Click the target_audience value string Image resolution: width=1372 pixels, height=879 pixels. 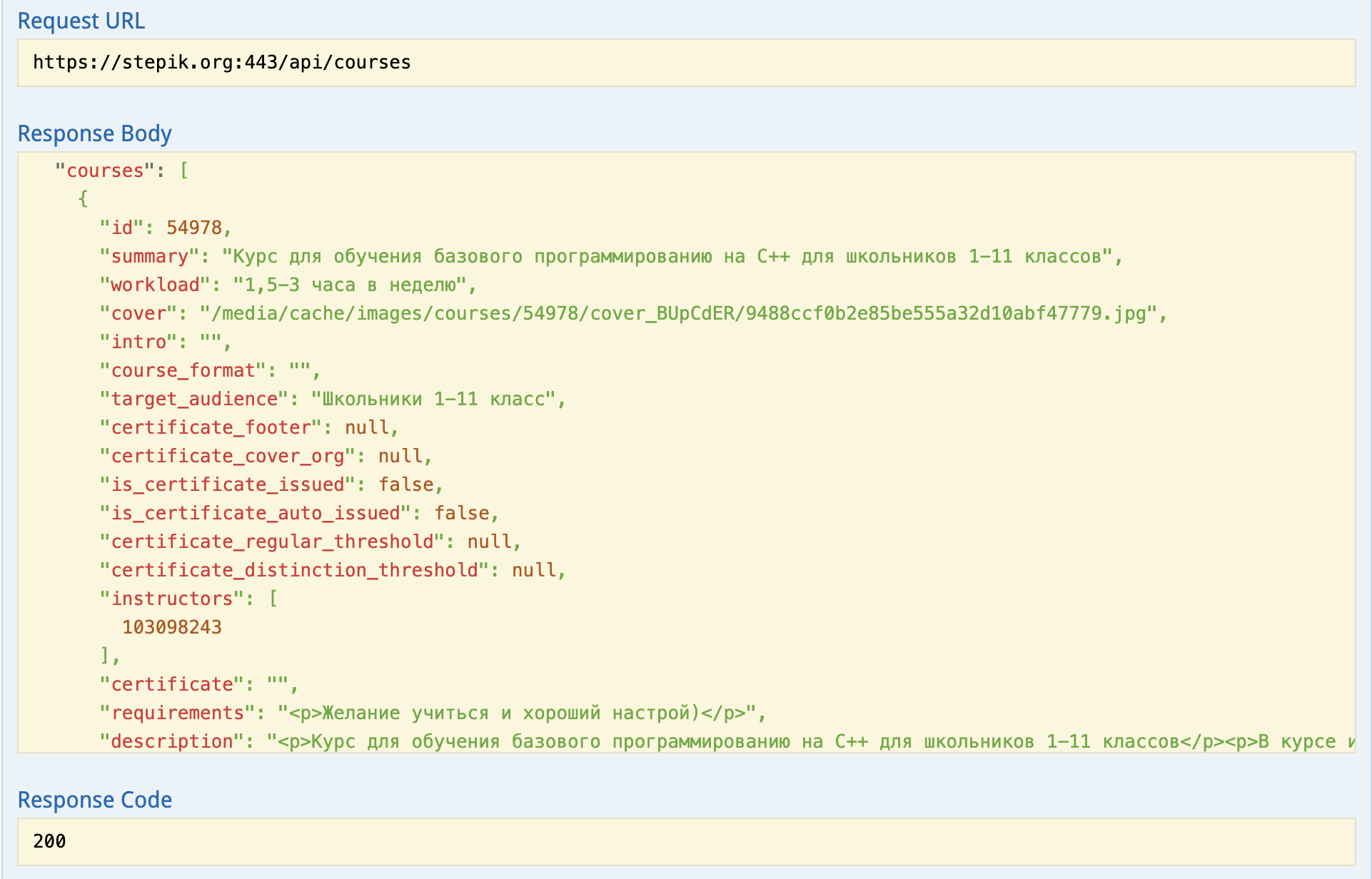[433, 400]
